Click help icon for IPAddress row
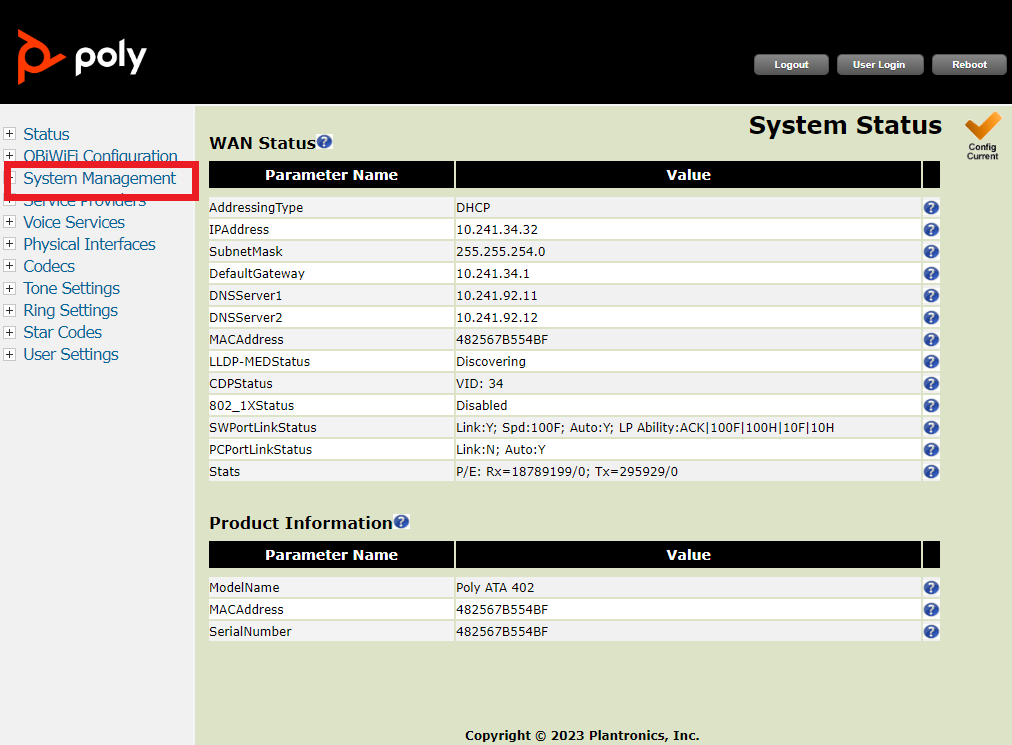The width and height of the screenshot is (1012, 745). 931,229
